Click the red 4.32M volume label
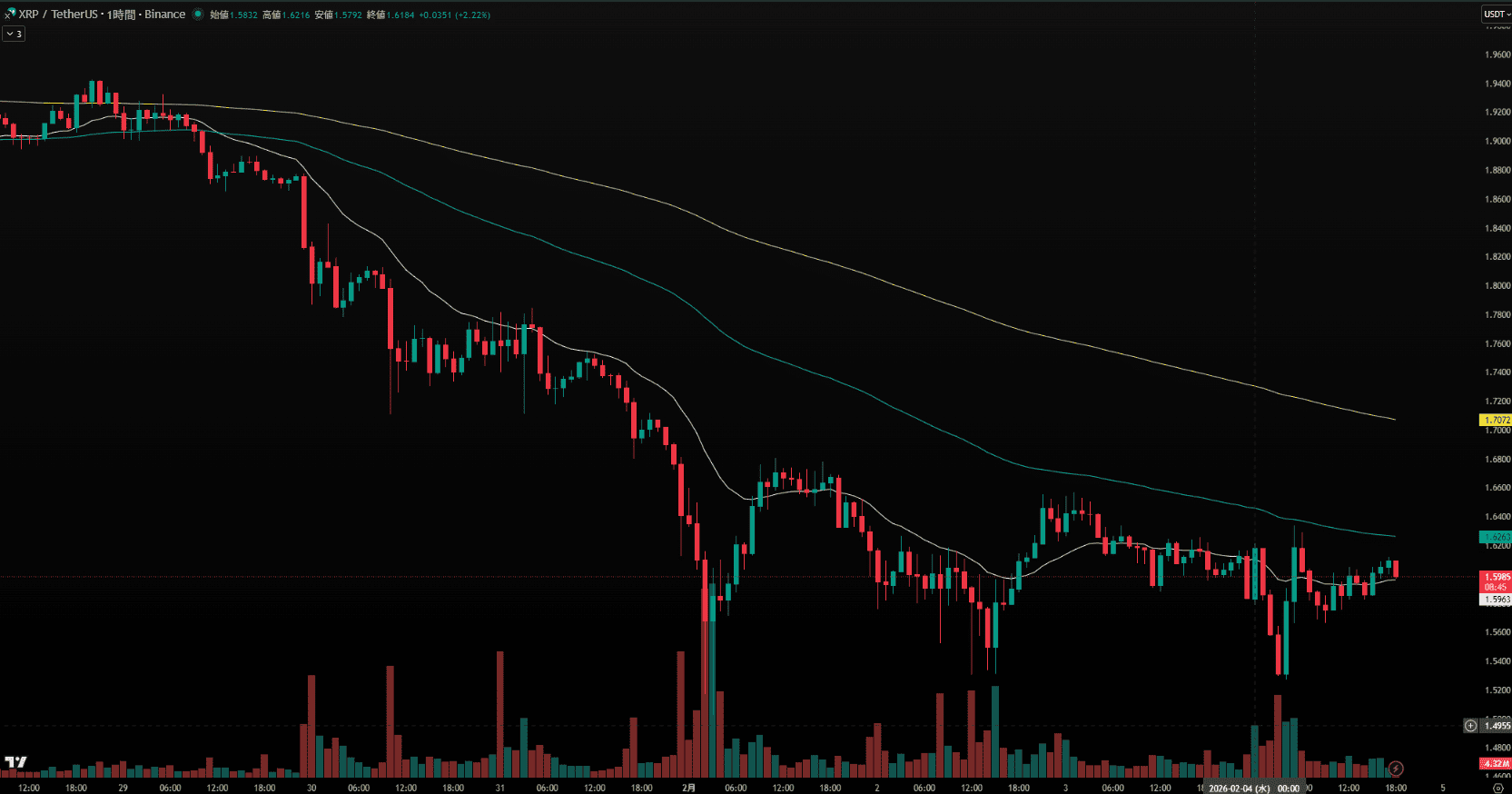The image size is (1512, 794). 1497,764
